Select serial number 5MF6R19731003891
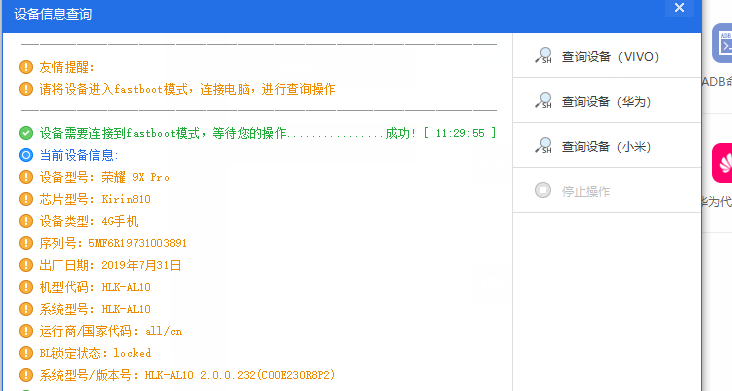Screen dimensions: 732x391 [137, 243]
